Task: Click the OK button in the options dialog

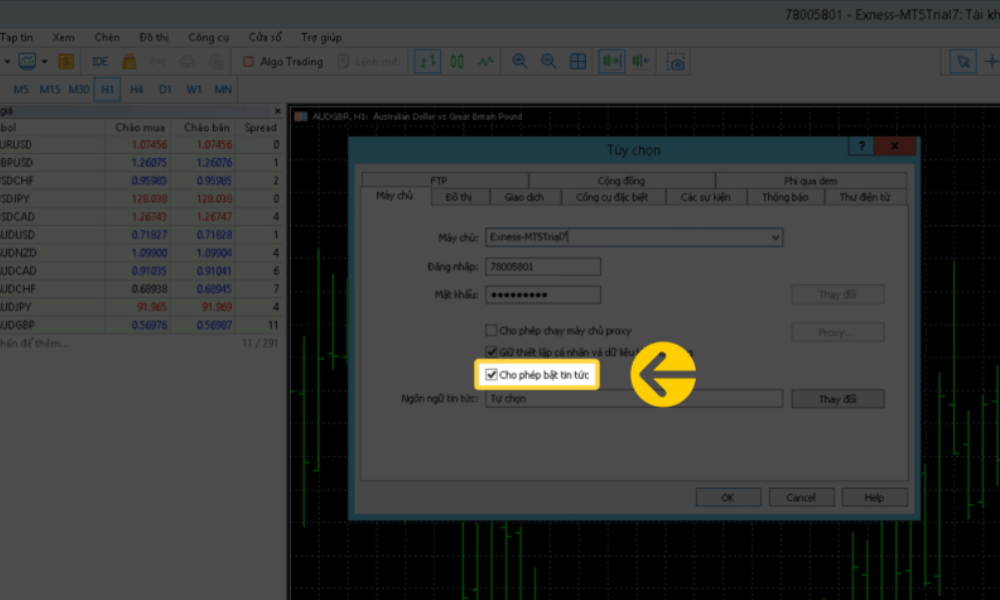Action: (x=727, y=497)
